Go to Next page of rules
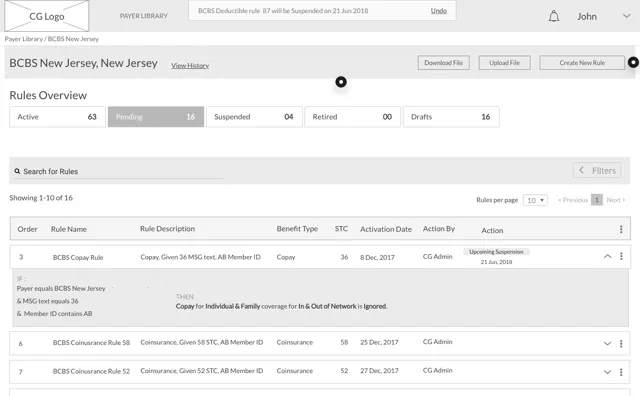This screenshot has width=640, height=396. pyautogui.click(x=616, y=200)
